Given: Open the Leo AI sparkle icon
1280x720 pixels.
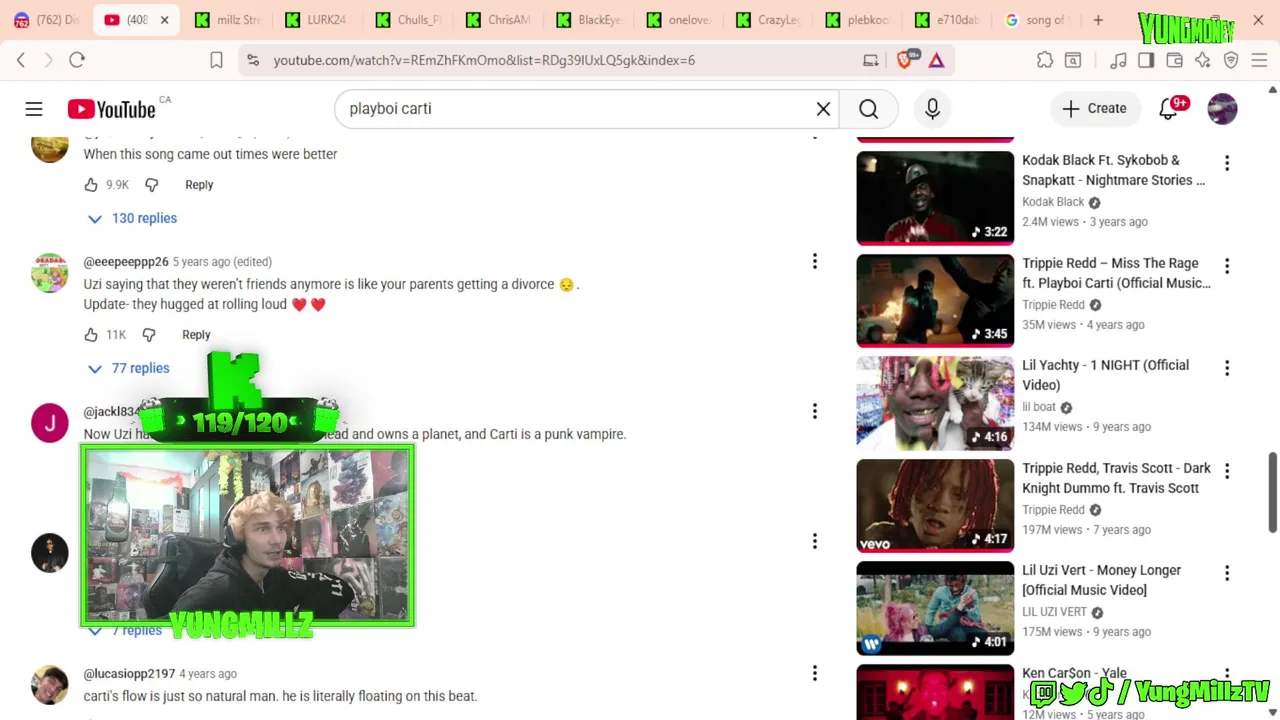Looking at the screenshot, I should 1203,60.
